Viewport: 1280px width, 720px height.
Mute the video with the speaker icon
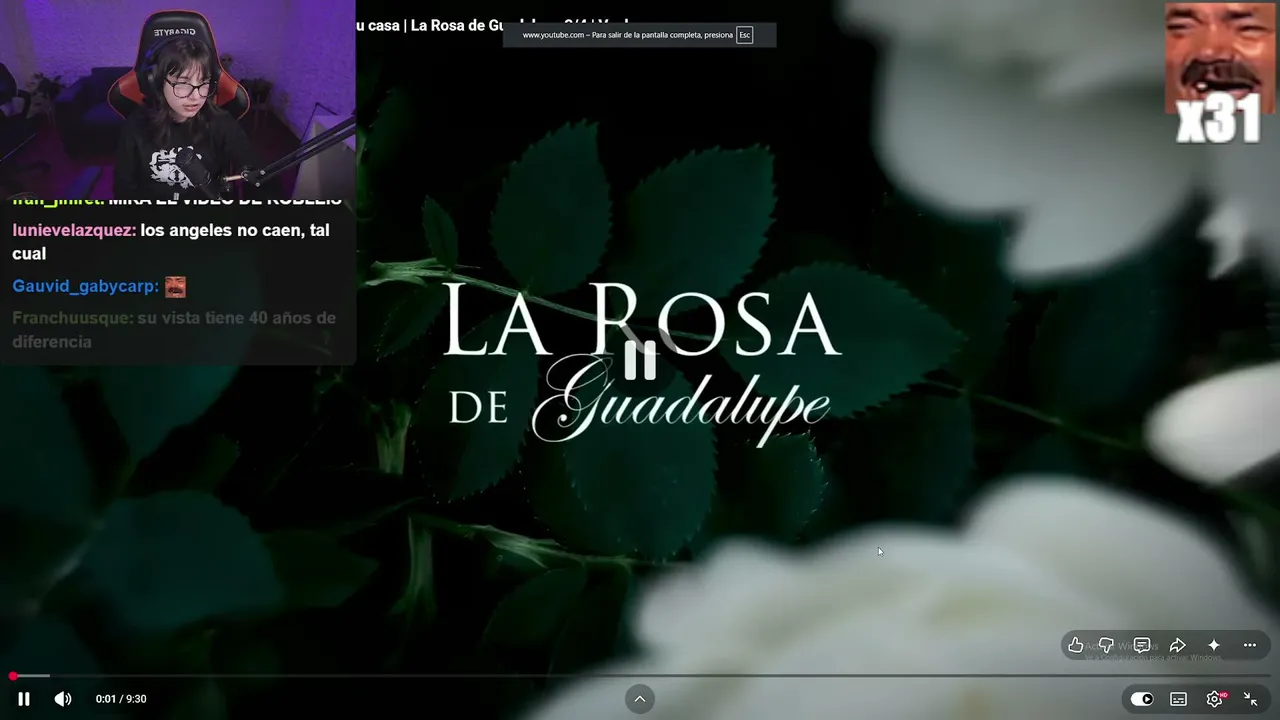[x=63, y=699]
